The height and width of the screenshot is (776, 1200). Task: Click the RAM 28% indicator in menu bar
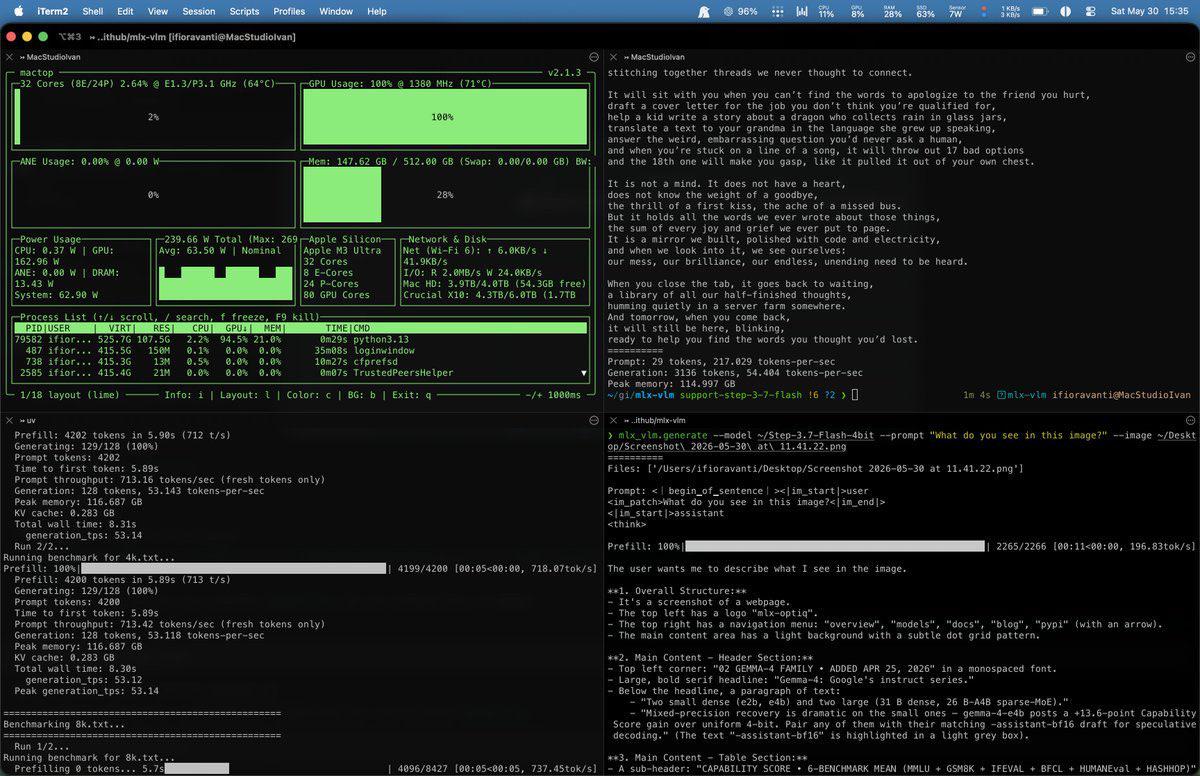[890, 12]
